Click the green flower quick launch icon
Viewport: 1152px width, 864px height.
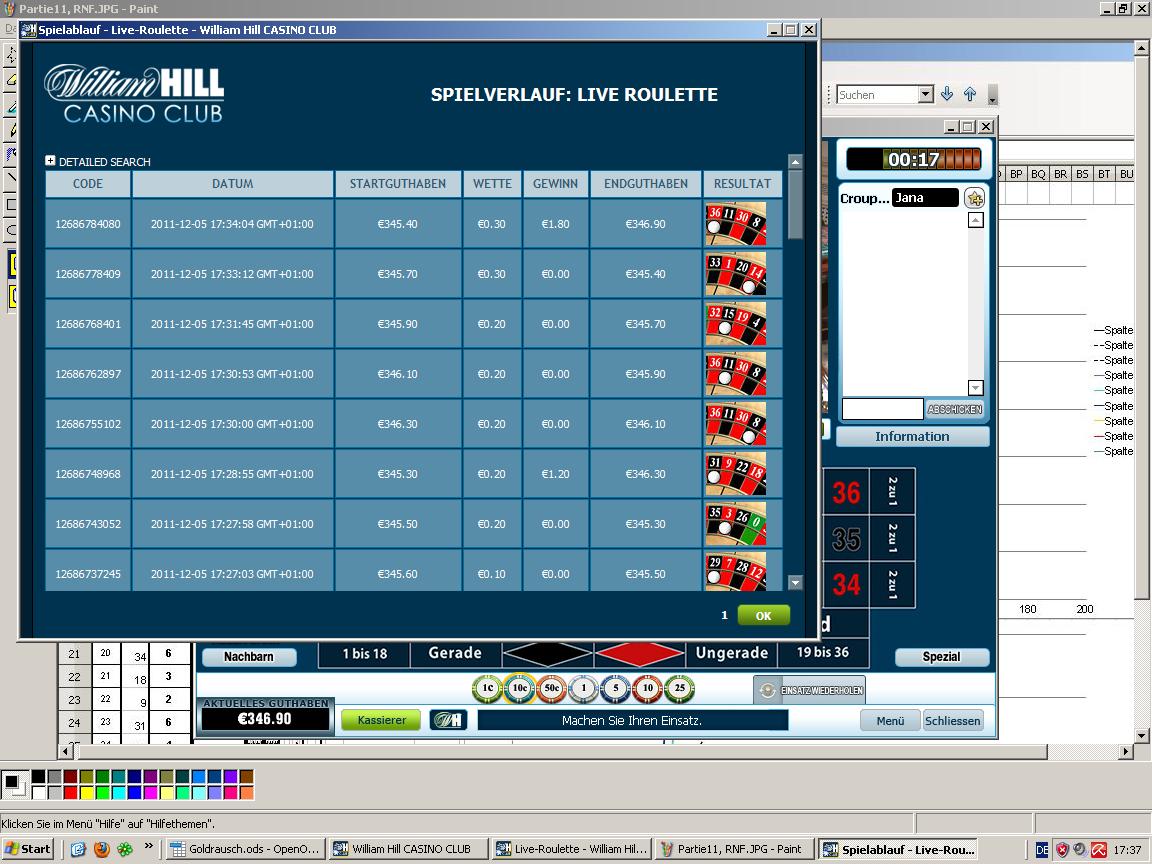[126, 849]
